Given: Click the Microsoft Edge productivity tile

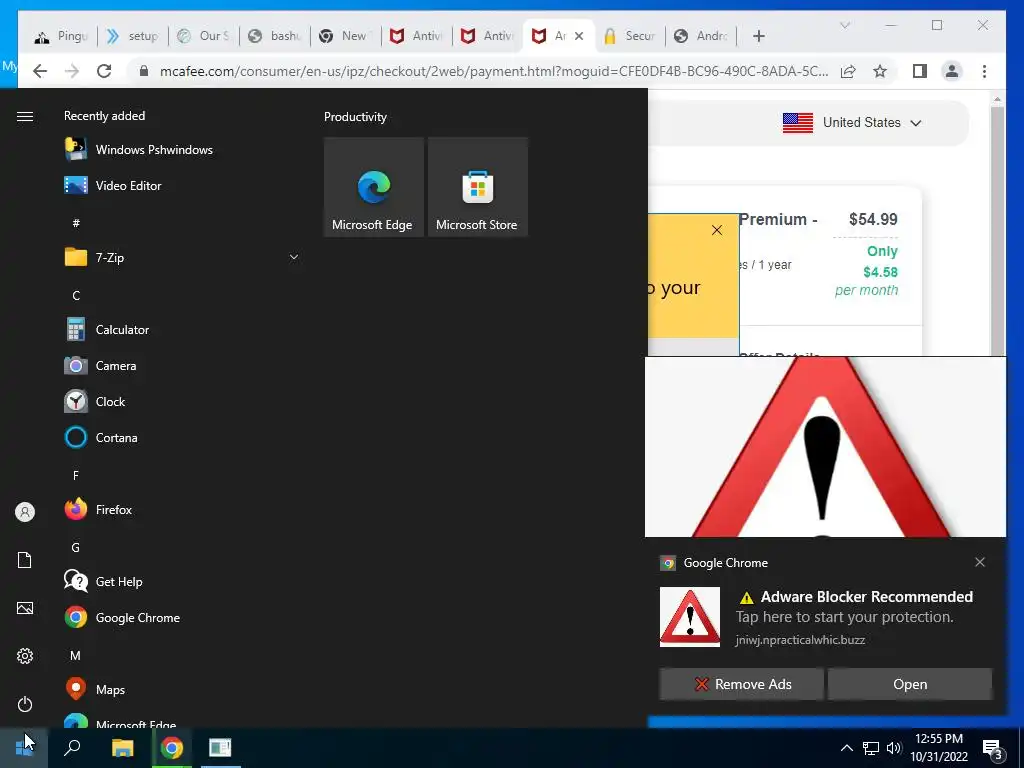Looking at the screenshot, I should pyautogui.click(x=374, y=187).
